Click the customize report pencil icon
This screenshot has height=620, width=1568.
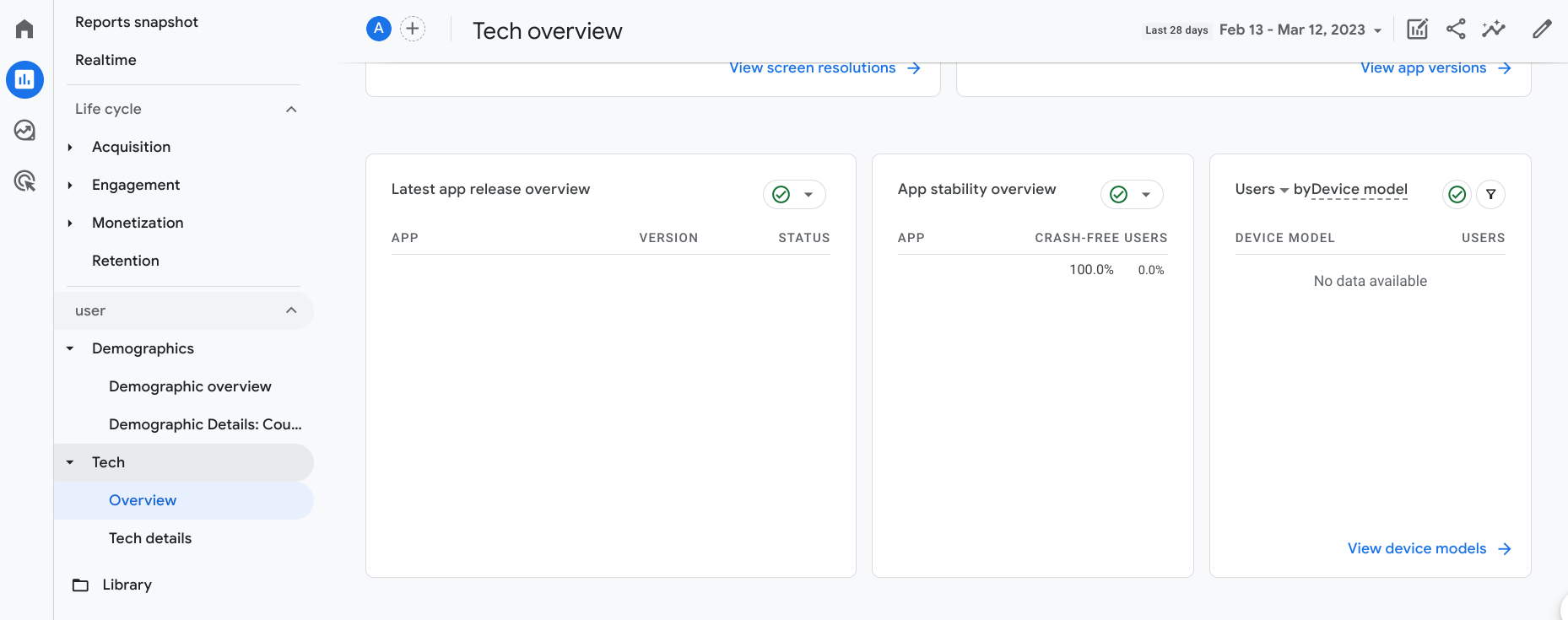[x=1542, y=30]
